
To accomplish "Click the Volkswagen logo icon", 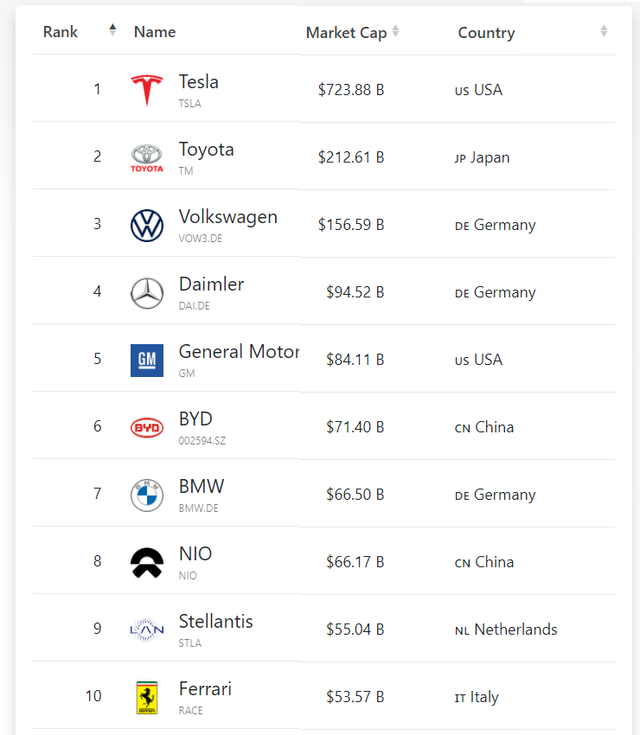I will pyautogui.click(x=147, y=225).
